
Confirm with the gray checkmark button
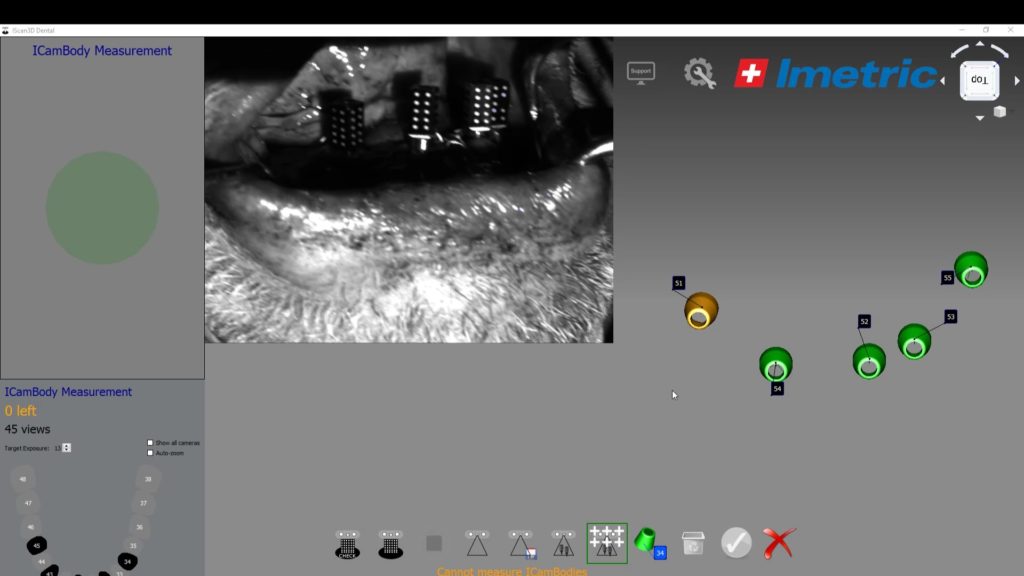click(x=736, y=543)
